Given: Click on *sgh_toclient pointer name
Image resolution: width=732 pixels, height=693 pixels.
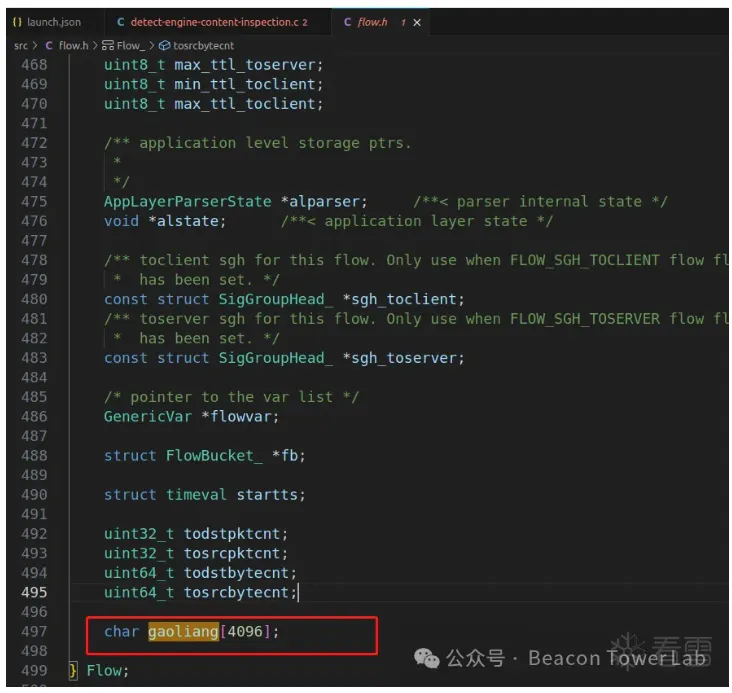Looking at the screenshot, I should [399, 299].
